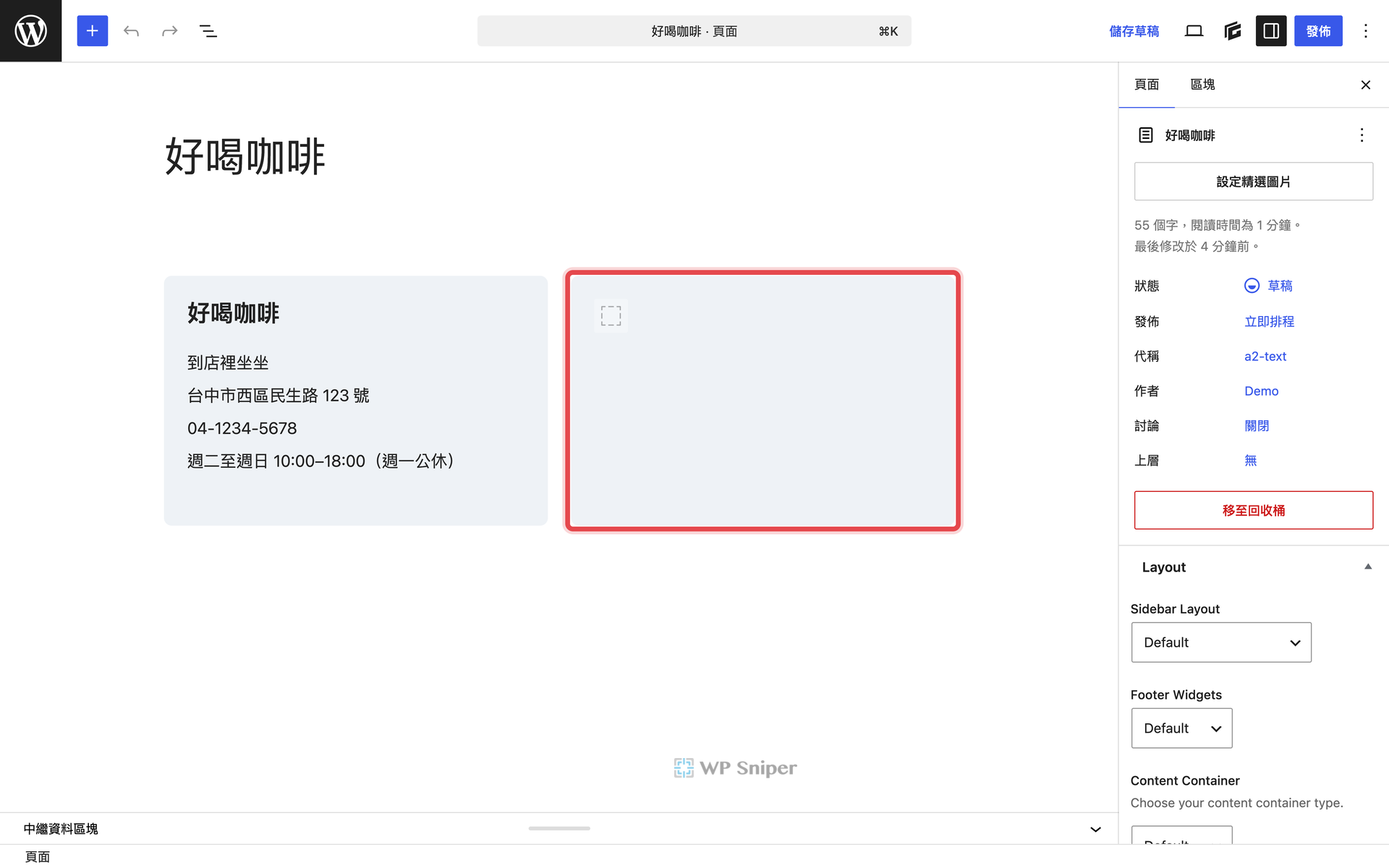Click the 好喝咖啡 heading inside the left card
Image resolution: width=1389 pixels, height=868 pixels.
pyautogui.click(x=233, y=313)
